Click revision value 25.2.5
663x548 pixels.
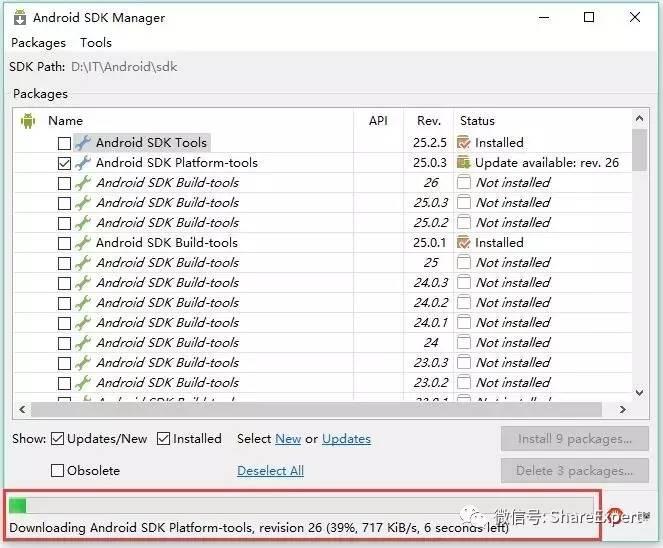tap(430, 143)
